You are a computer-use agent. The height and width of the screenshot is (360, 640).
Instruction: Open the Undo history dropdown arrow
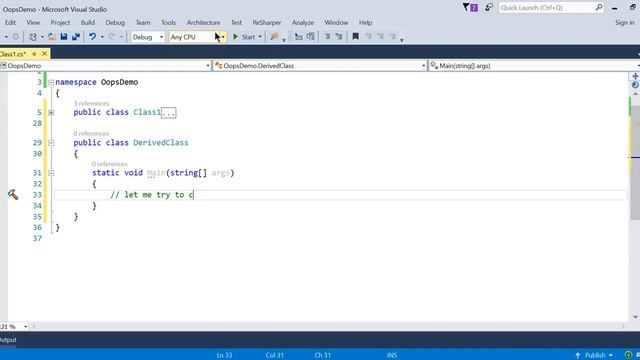[102, 37]
